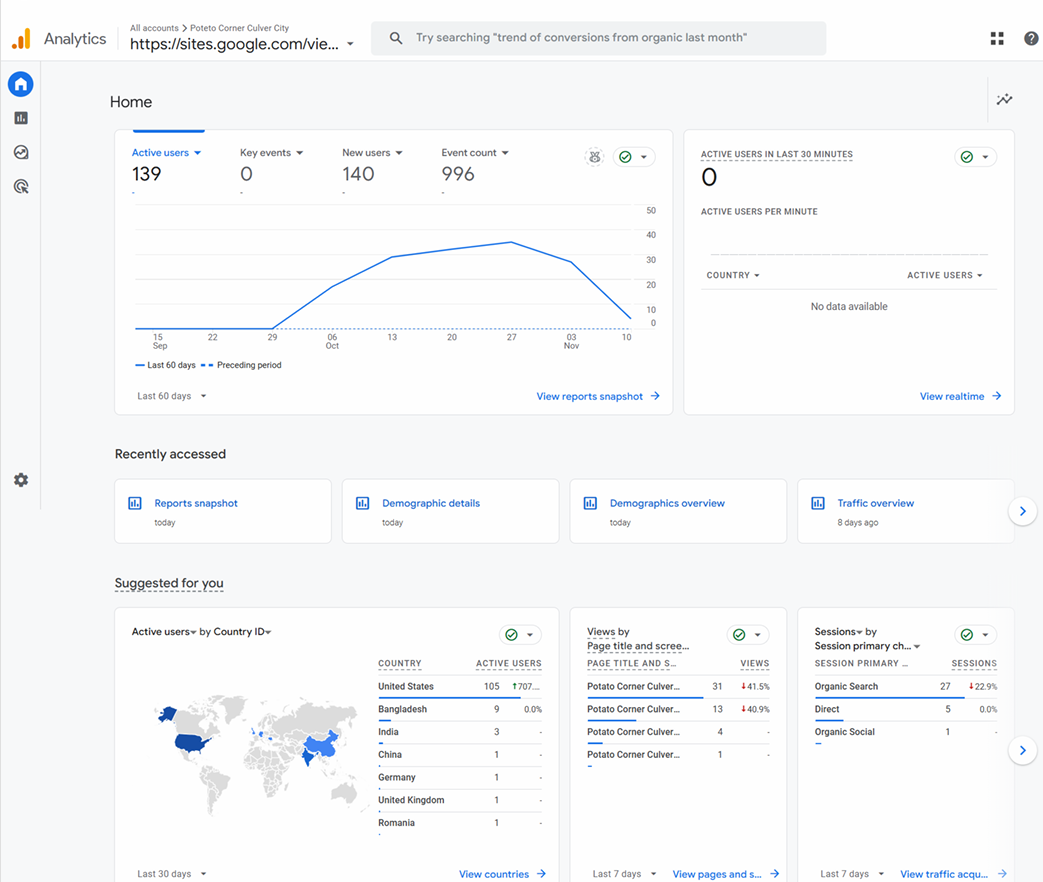Open the Explore icon in sidebar
The height and width of the screenshot is (882, 1043).
coord(21,153)
